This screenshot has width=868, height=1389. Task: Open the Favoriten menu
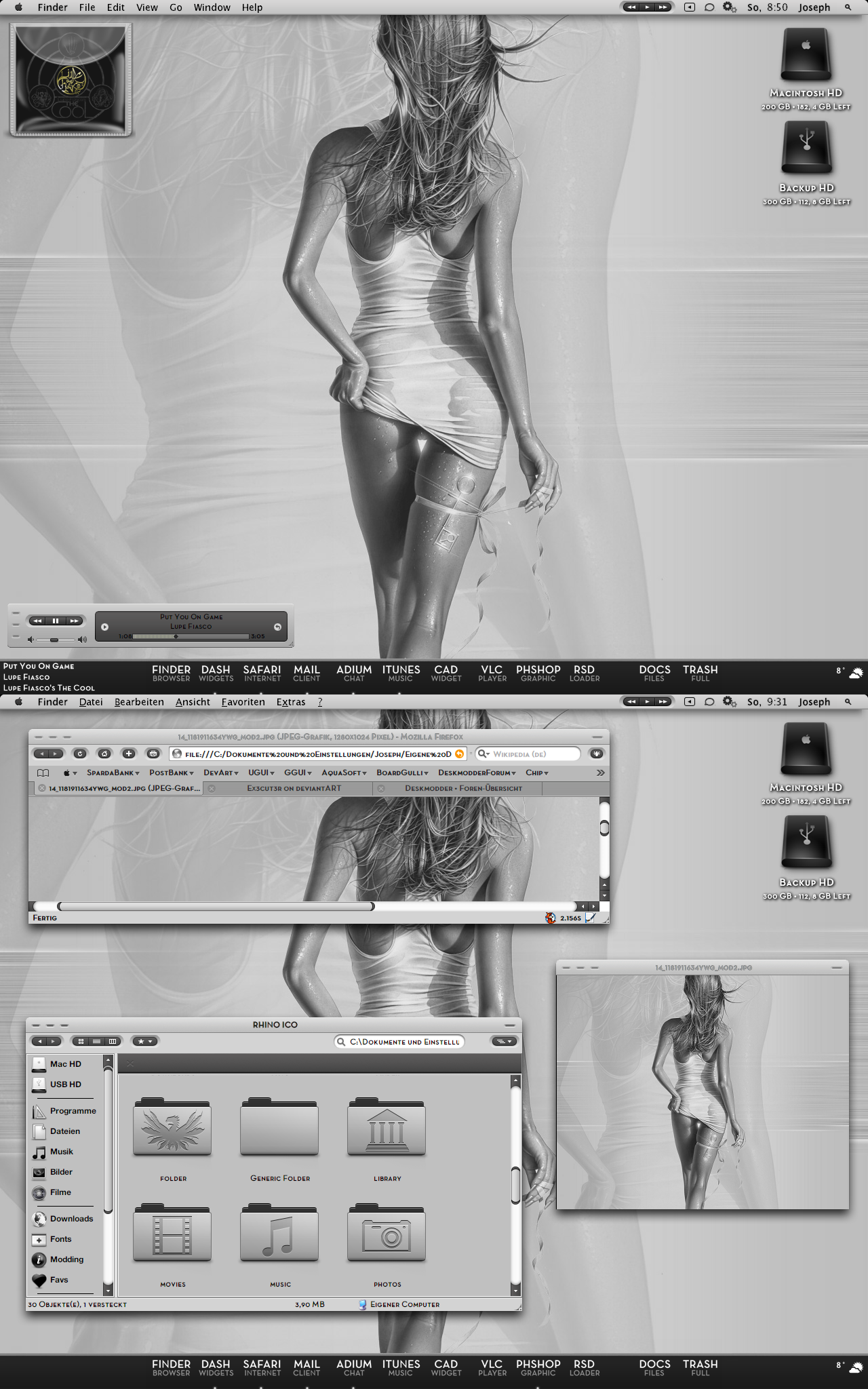(x=243, y=702)
